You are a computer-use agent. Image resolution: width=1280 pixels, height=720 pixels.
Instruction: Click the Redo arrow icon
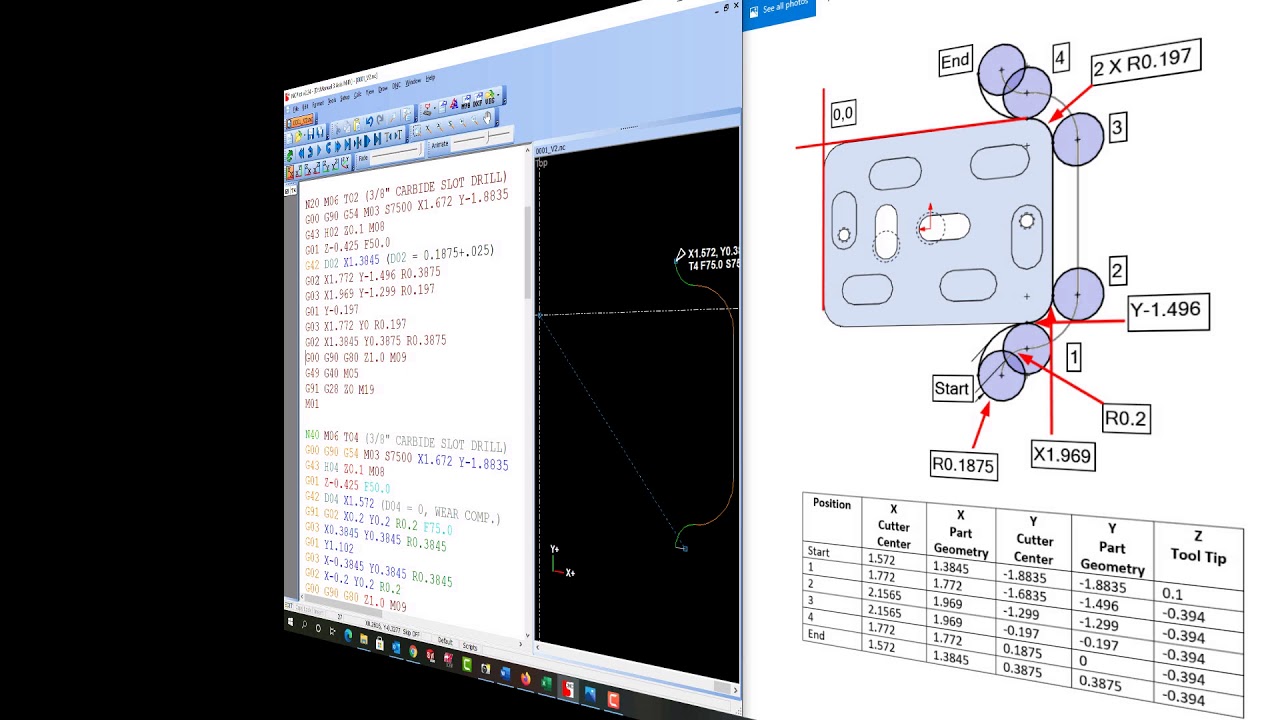click(x=380, y=119)
